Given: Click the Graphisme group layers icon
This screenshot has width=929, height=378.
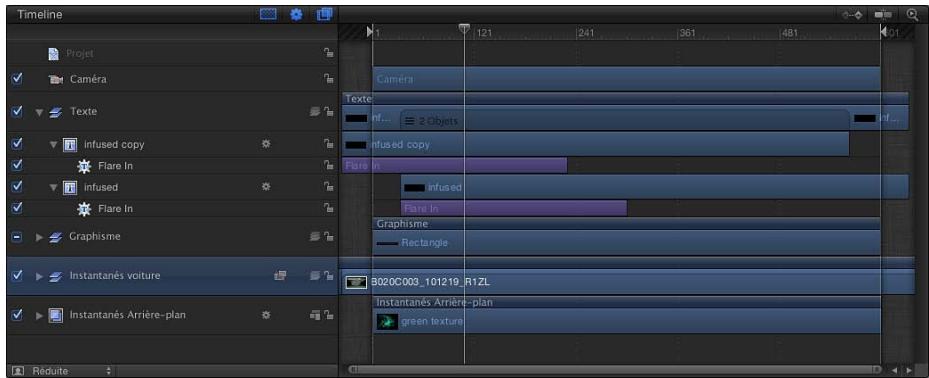Looking at the screenshot, I should tap(57, 236).
